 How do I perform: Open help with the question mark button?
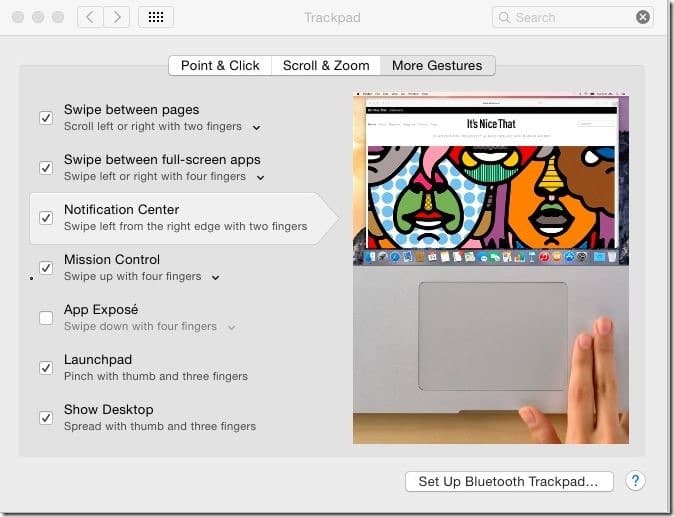[635, 481]
